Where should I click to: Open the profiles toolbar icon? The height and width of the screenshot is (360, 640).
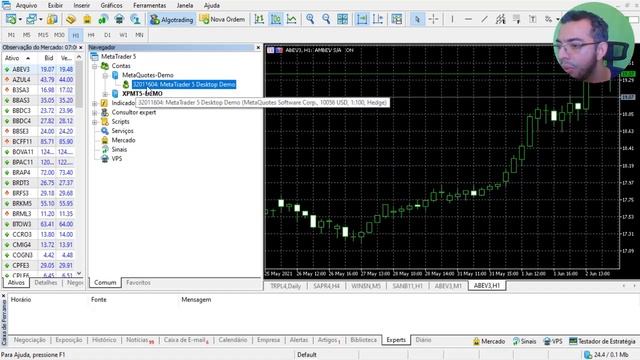pyautogui.click(x=31, y=19)
